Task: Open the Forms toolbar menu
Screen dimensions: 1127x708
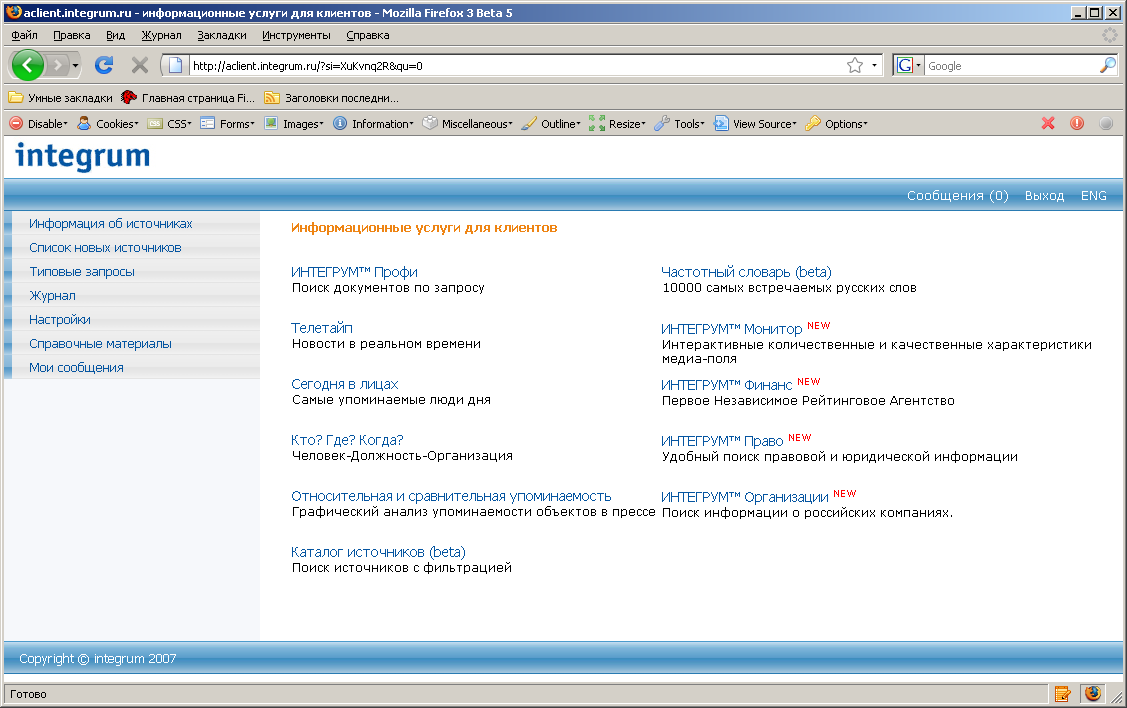Action: point(227,124)
